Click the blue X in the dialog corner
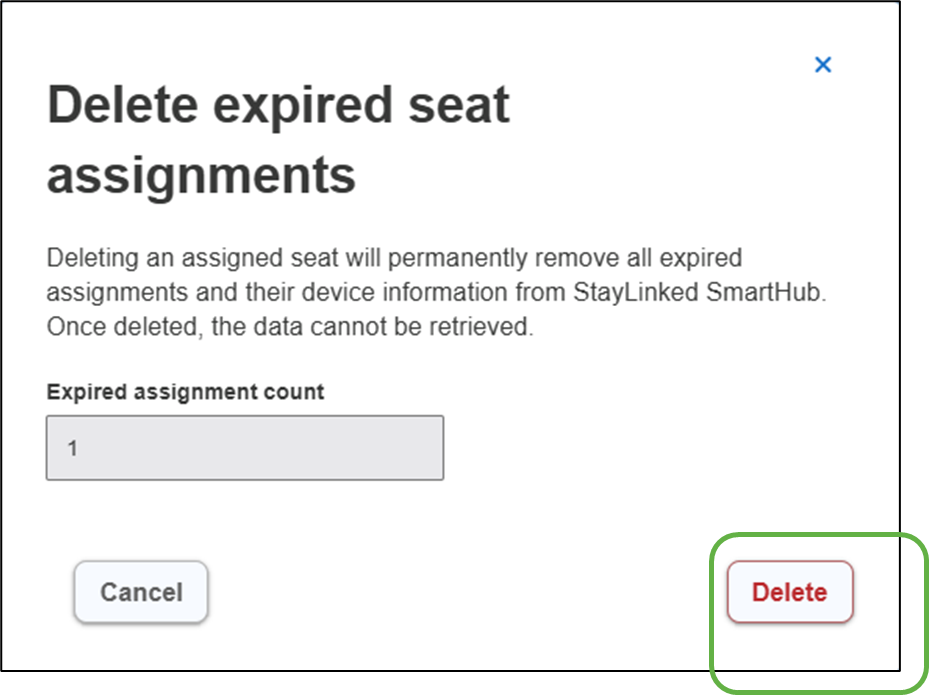Screen dimensions: 929x695 tap(823, 65)
